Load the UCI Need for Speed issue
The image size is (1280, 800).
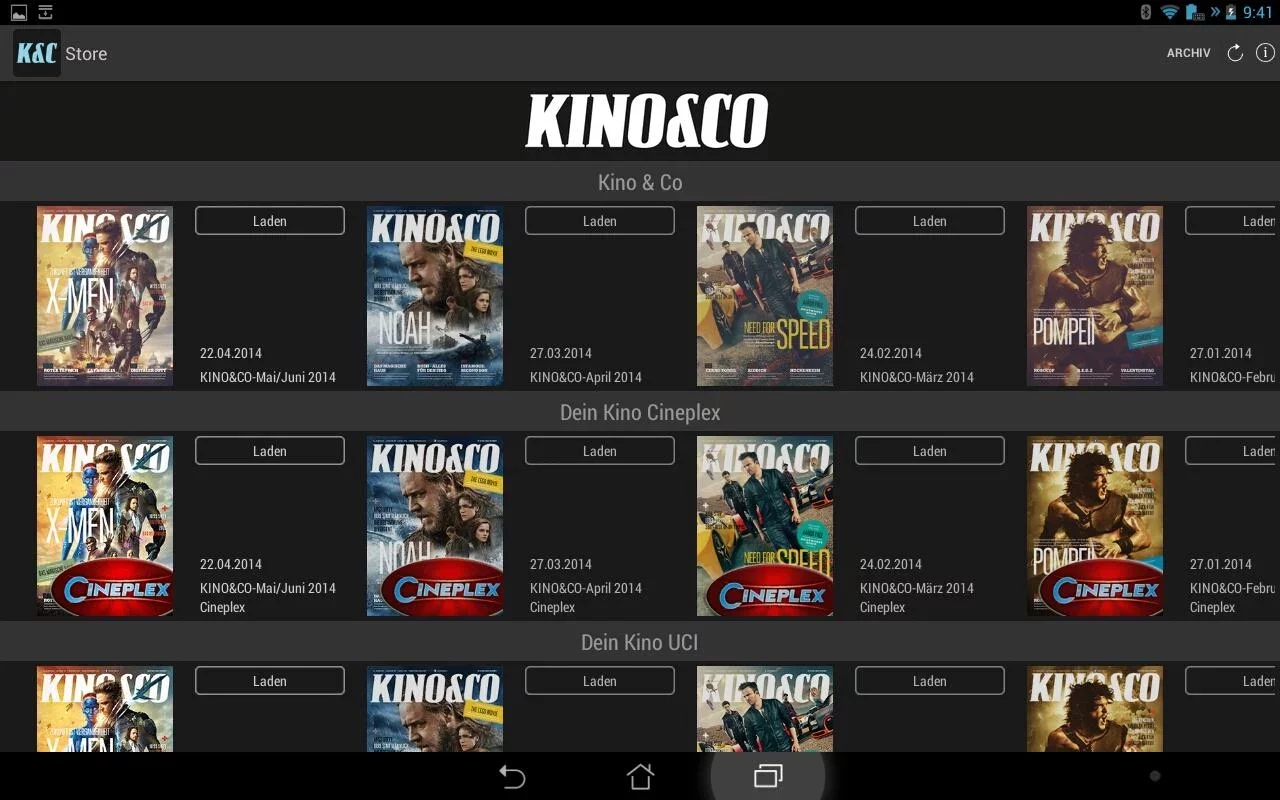(930, 681)
